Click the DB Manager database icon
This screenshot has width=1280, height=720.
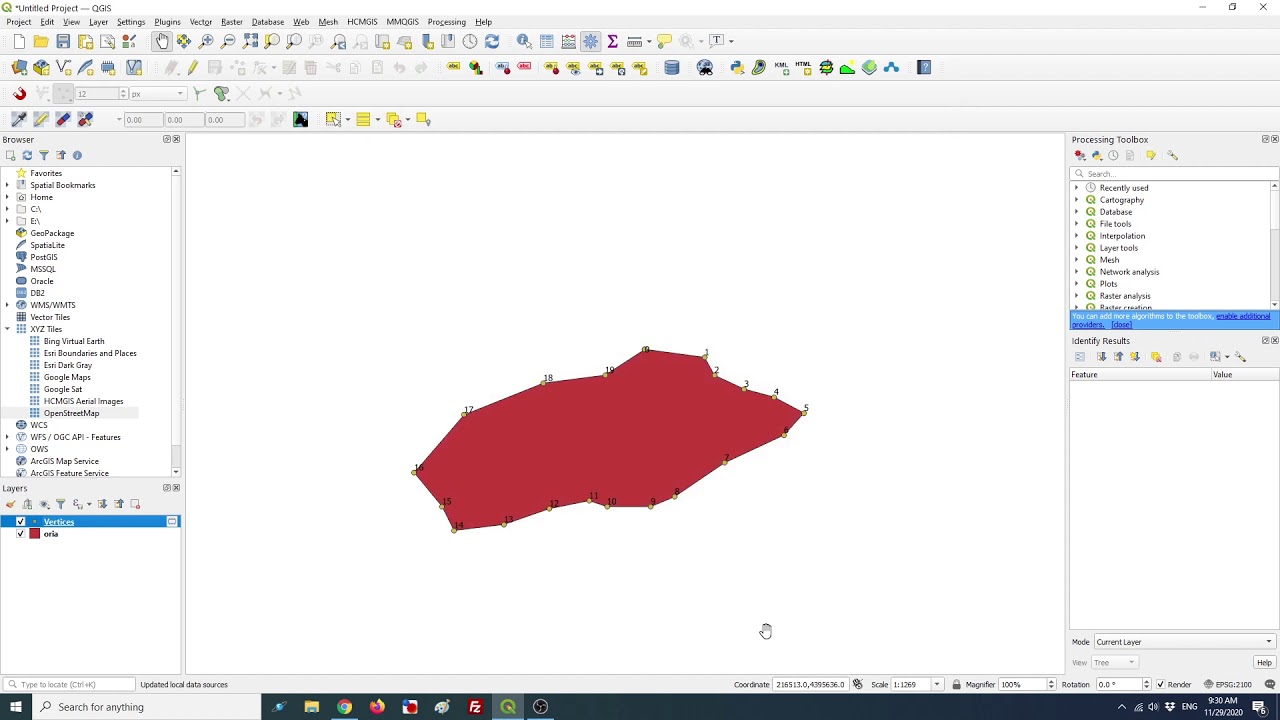[x=672, y=68]
